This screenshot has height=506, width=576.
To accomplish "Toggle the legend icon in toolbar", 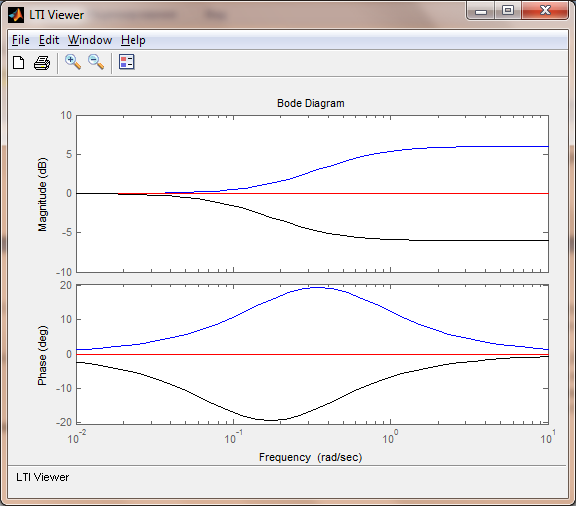I will [127, 62].
